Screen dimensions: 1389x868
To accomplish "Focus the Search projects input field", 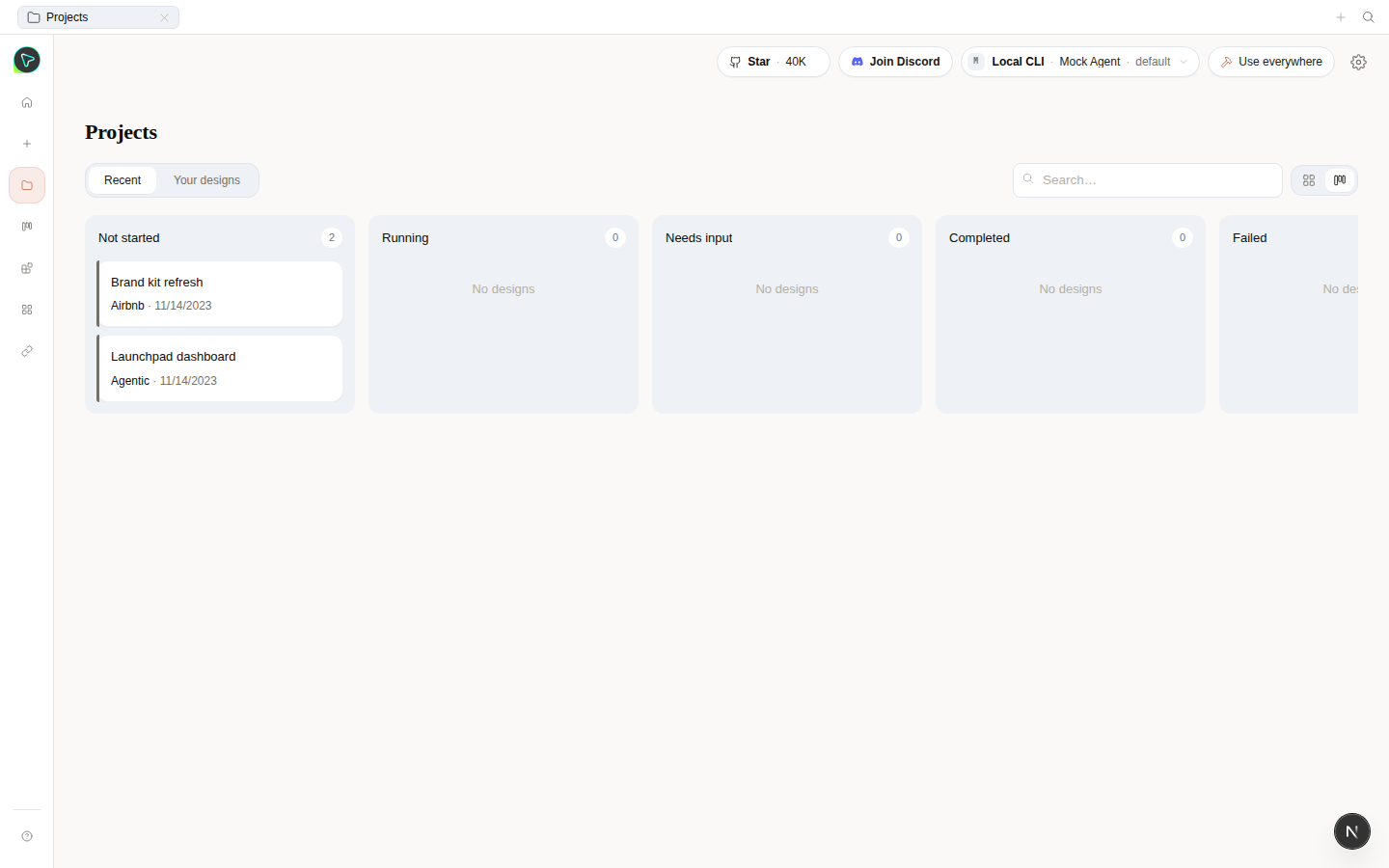I will tap(1148, 180).
